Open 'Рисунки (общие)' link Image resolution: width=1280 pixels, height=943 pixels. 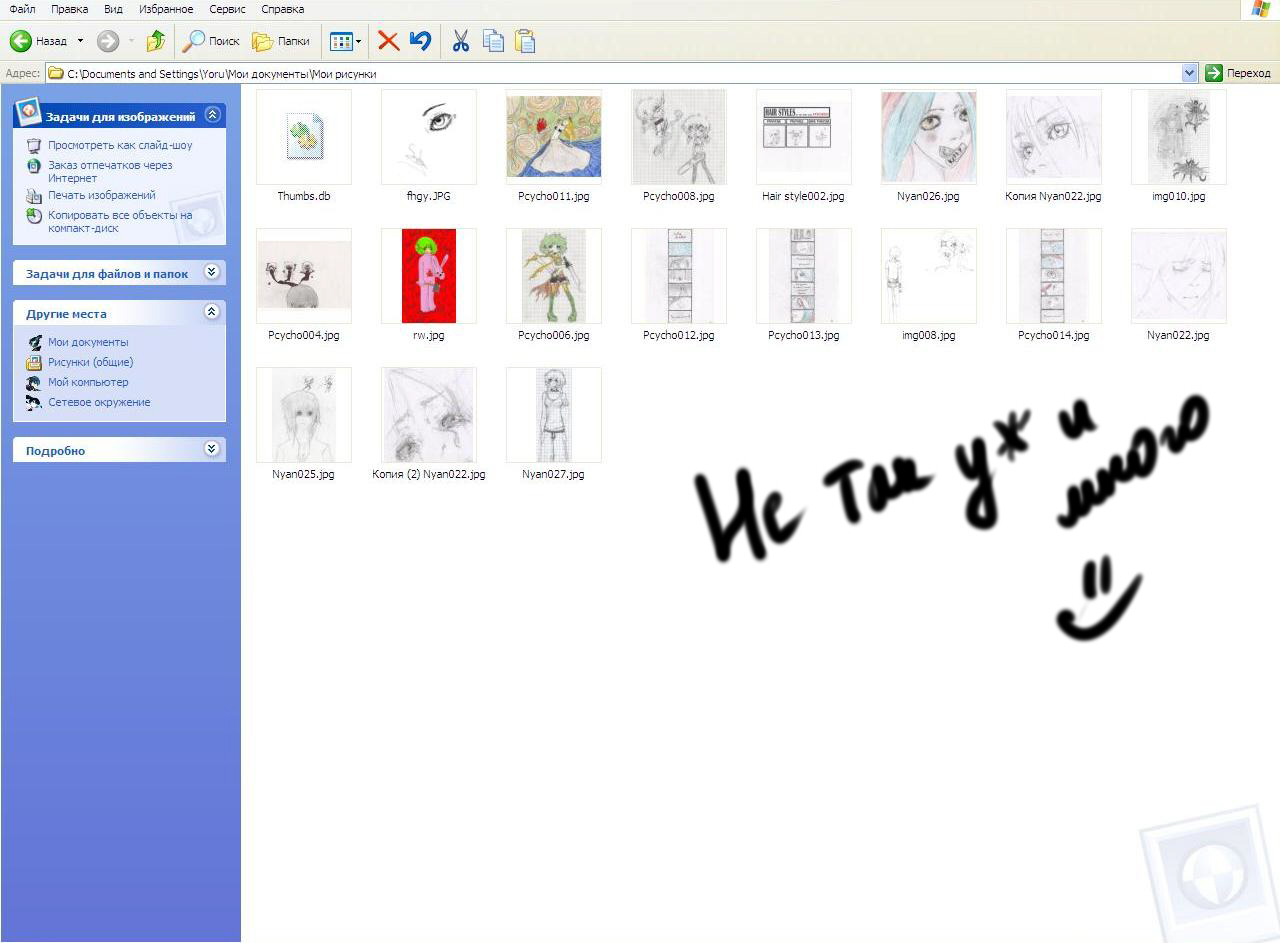91,362
